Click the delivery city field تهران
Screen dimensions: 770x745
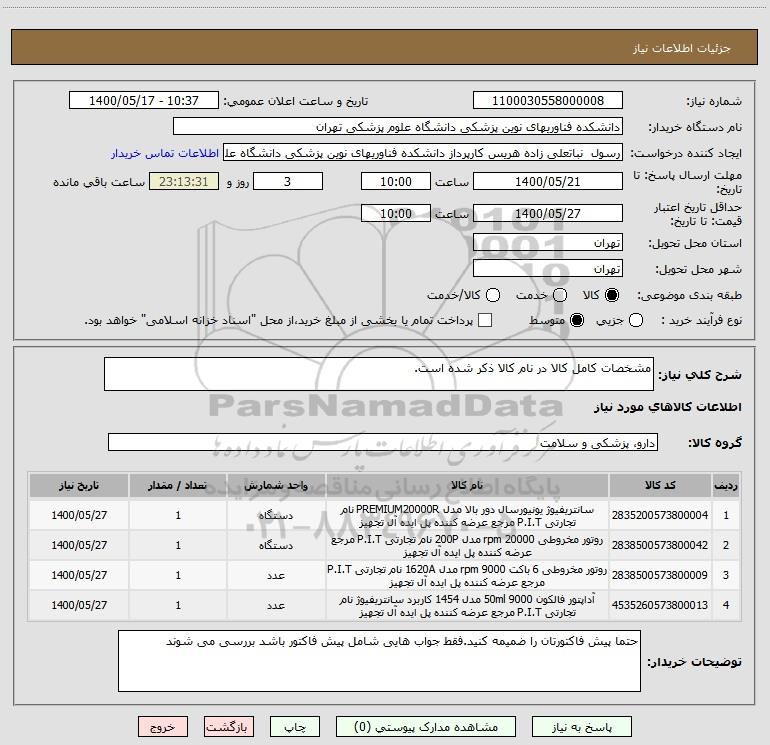point(548,269)
